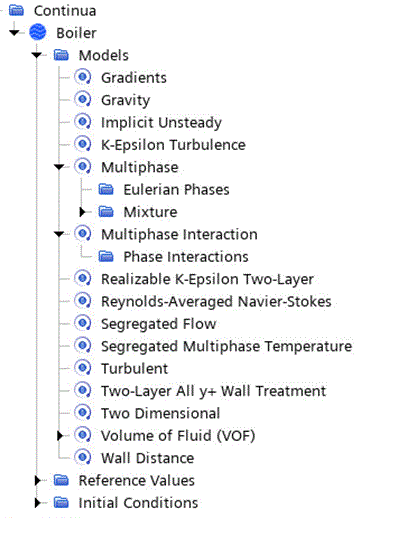
Task: Select Segregated Multiphase Temperature entry
Action: pyautogui.click(x=226, y=346)
